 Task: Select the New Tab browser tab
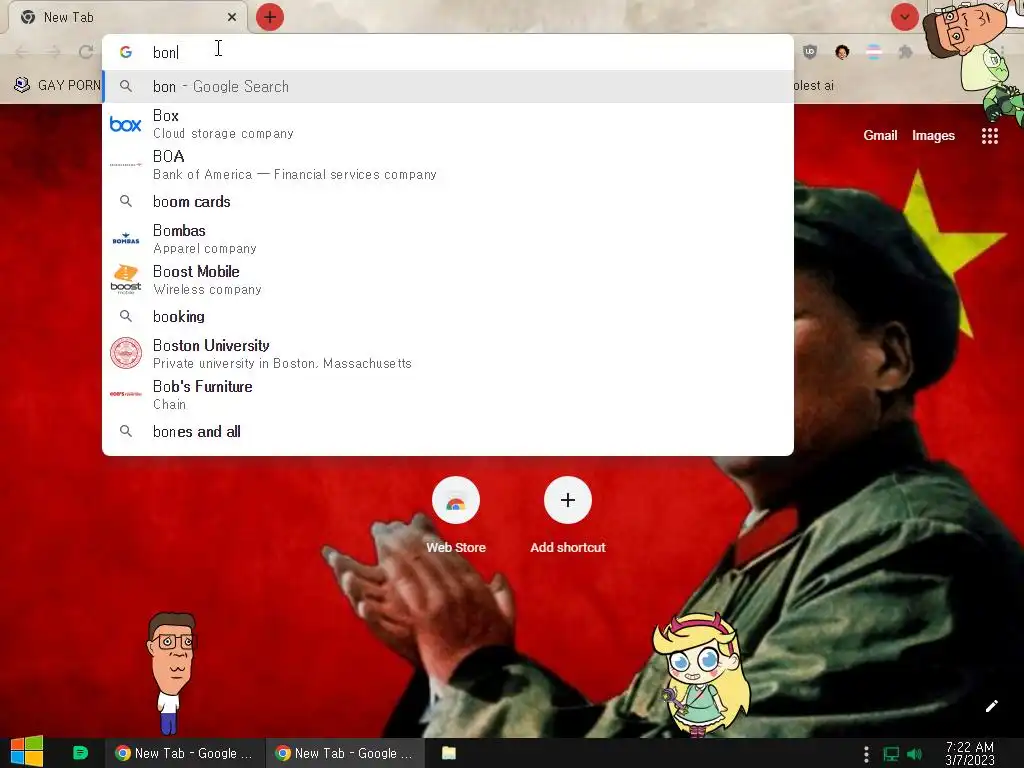(127, 17)
